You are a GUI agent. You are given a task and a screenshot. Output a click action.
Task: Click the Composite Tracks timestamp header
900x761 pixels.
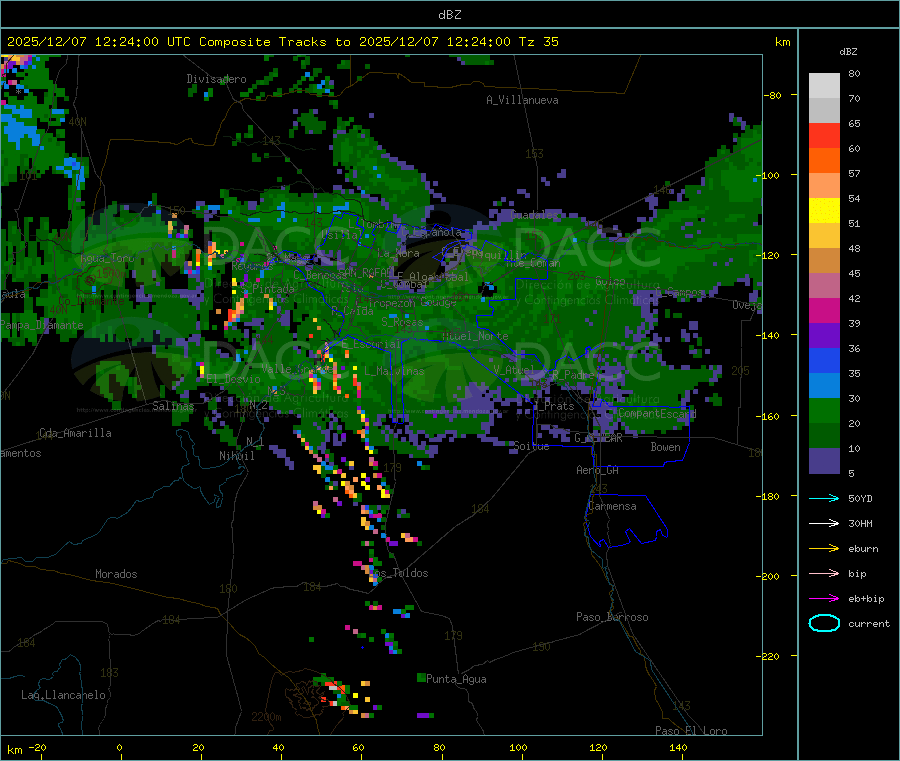coord(283,42)
